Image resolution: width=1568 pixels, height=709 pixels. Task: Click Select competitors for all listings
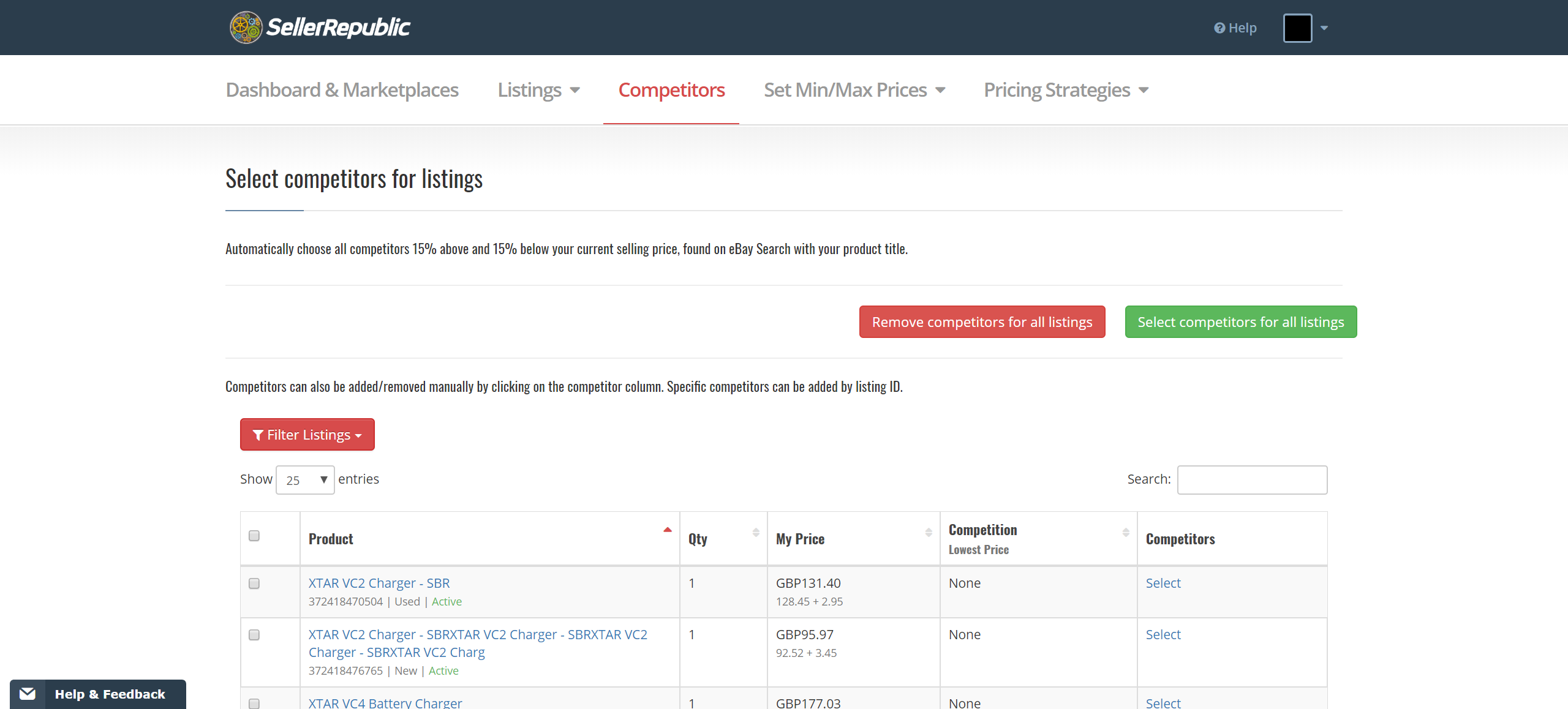pos(1240,322)
